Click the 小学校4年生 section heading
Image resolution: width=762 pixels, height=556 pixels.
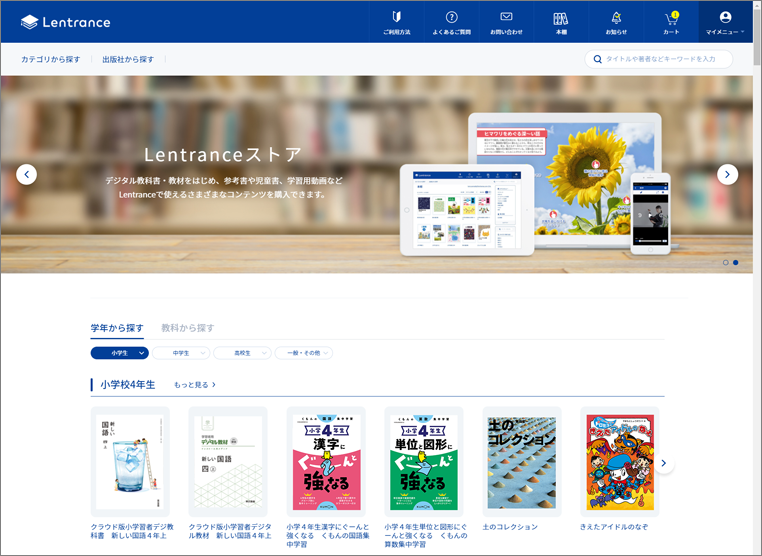[x=128, y=385]
